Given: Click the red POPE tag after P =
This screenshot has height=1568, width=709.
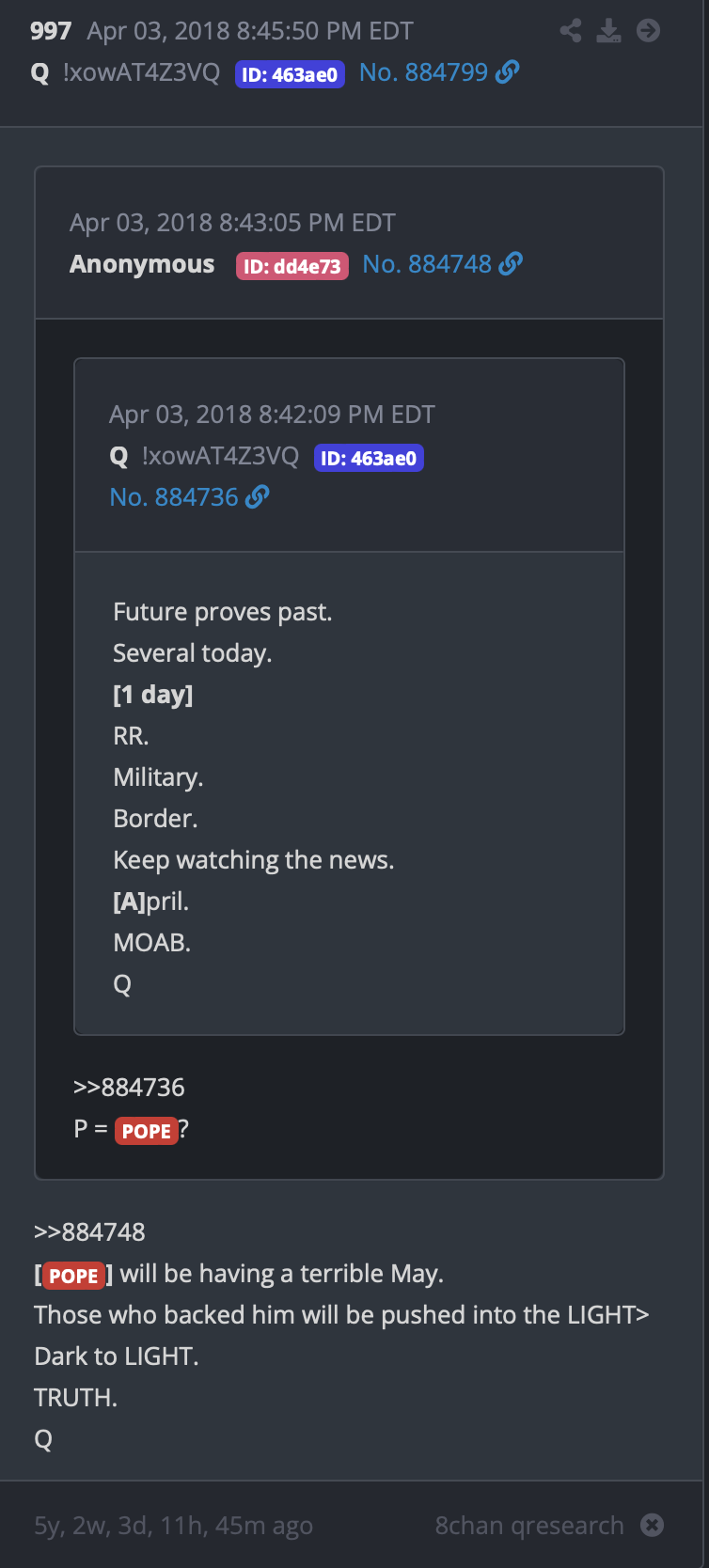Looking at the screenshot, I should tap(147, 1131).
